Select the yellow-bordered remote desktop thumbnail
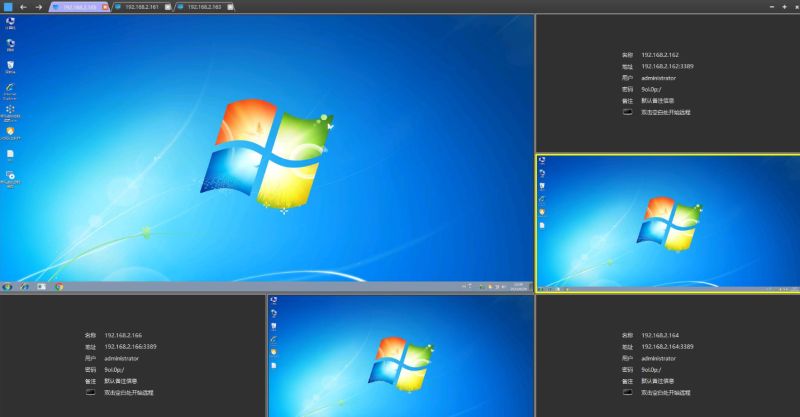Image resolution: width=800 pixels, height=417 pixels. click(x=667, y=223)
